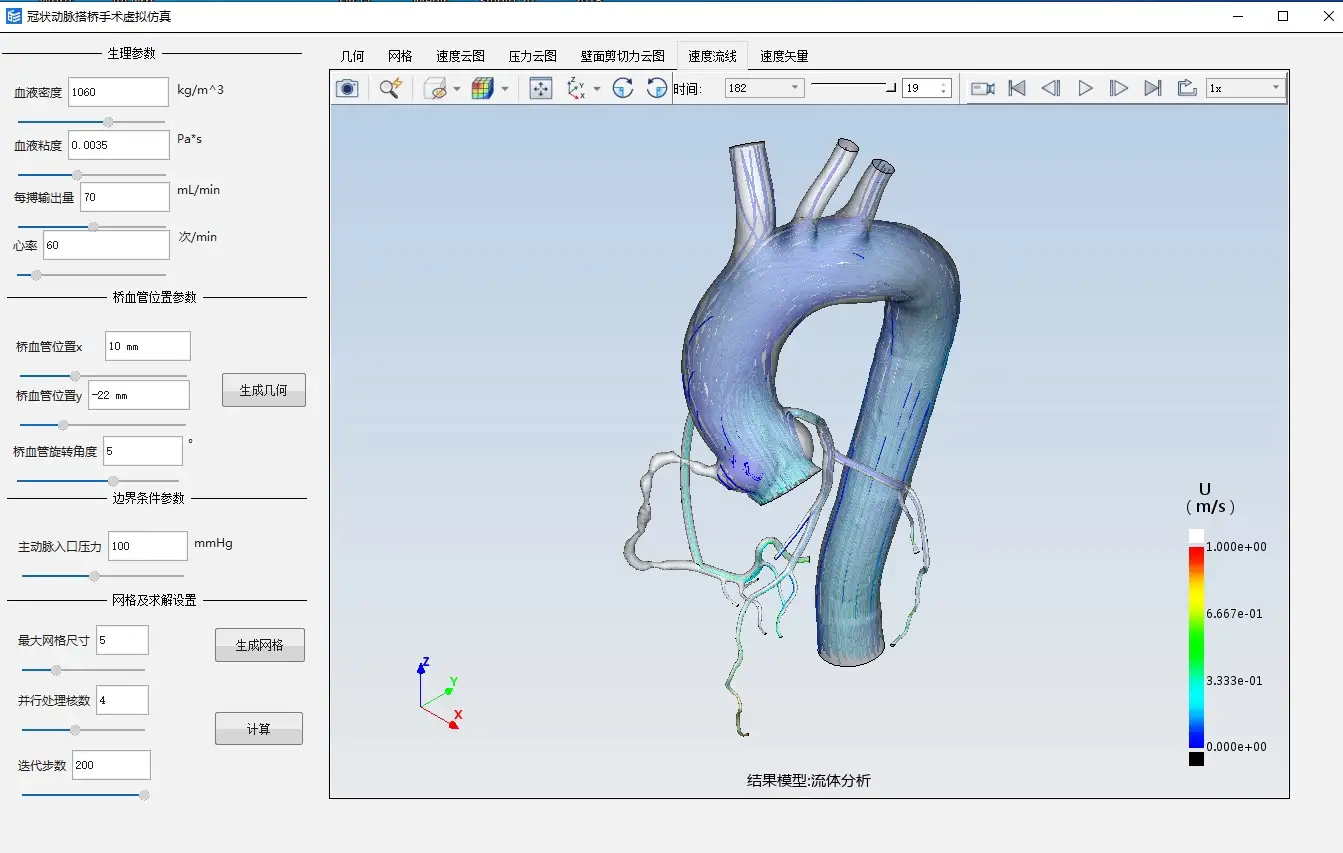Click the XYZ orientation axes triad
Image resolution: width=1343 pixels, height=853 pixels.
pyautogui.click(x=438, y=691)
